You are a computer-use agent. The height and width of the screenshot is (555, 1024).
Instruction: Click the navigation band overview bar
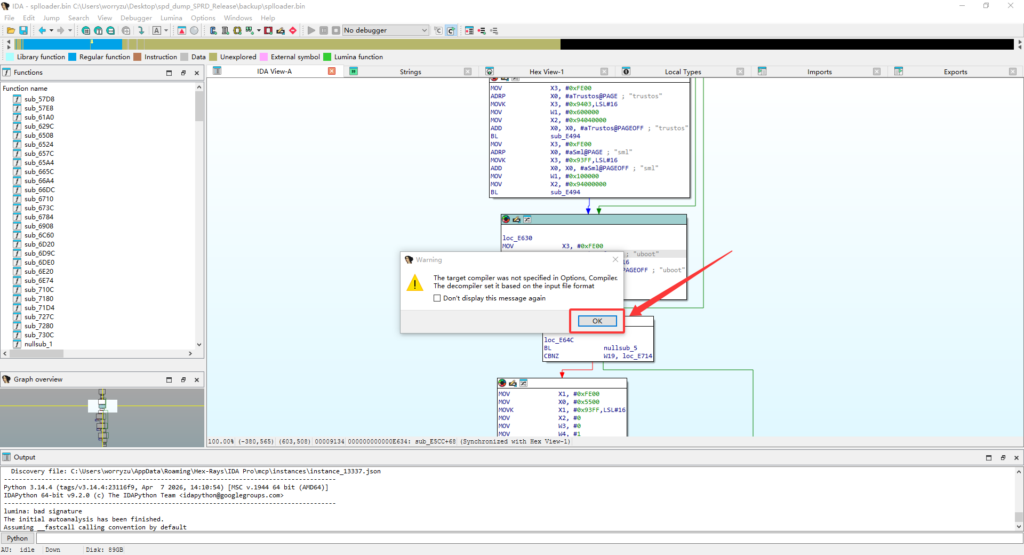click(x=514, y=44)
